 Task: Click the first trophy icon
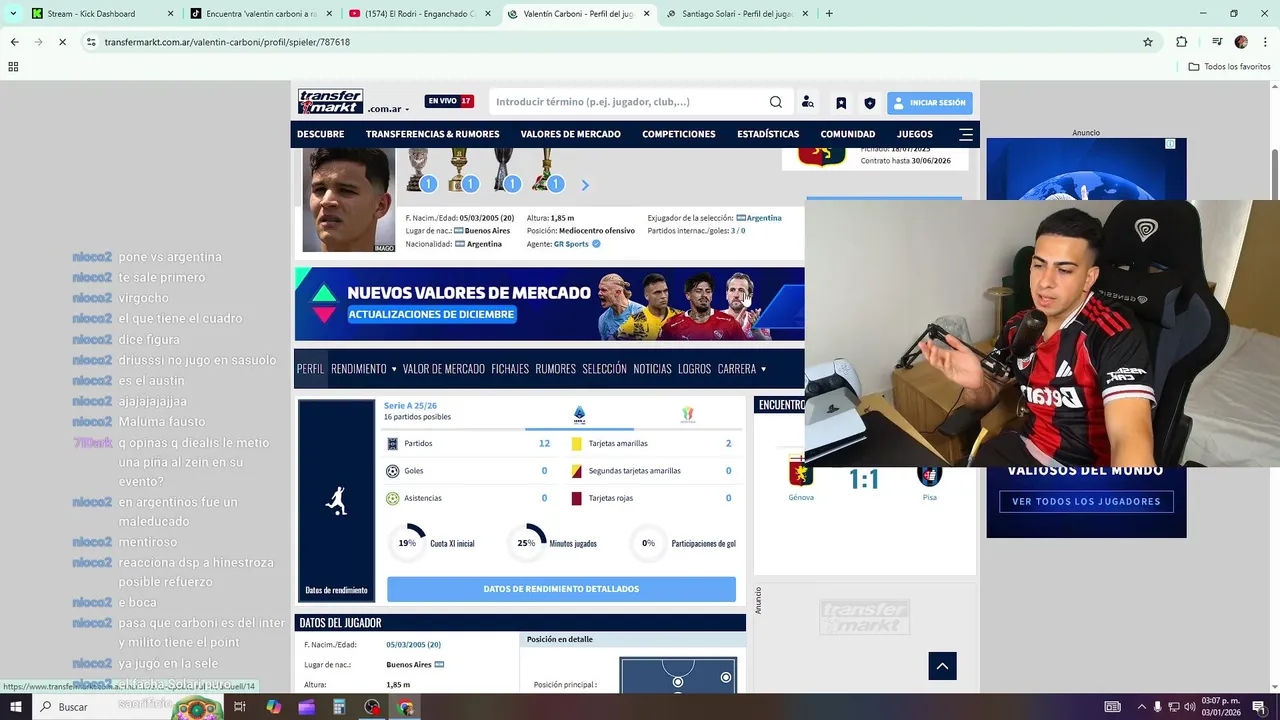(x=418, y=169)
